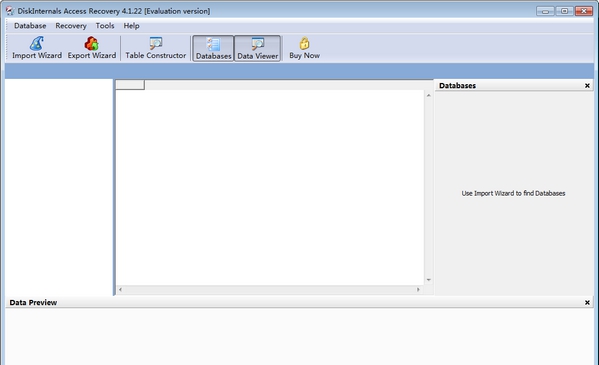Click the scroll down arrow in grid
Image resolution: width=599 pixels, height=365 pixels.
[x=429, y=280]
